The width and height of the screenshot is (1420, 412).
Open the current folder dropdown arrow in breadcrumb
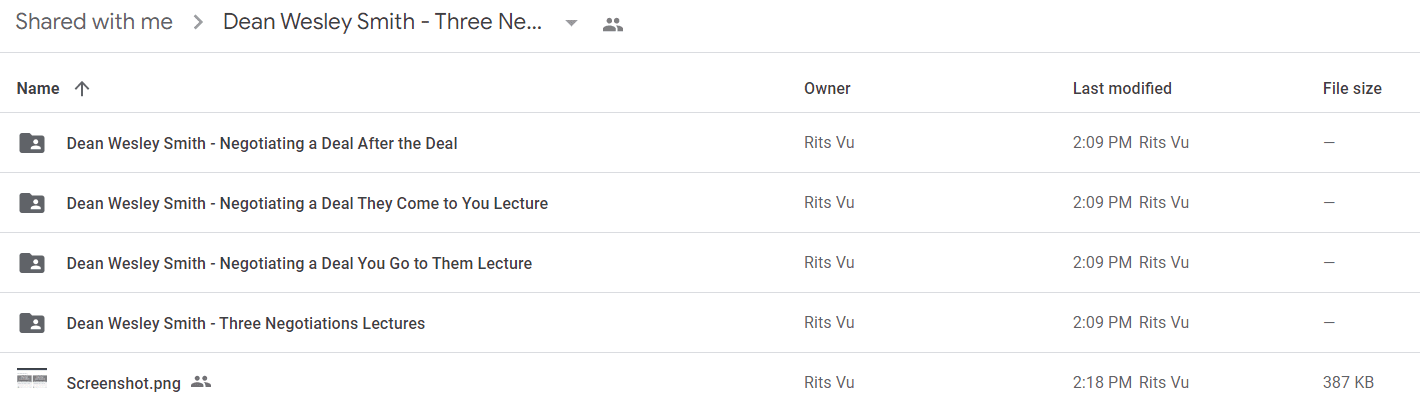pos(571,24)
